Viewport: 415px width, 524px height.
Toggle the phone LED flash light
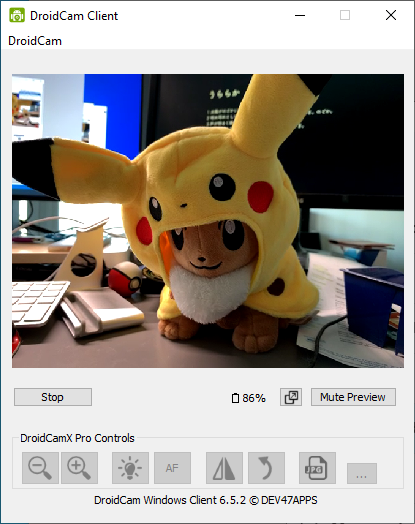pos(130,468)
